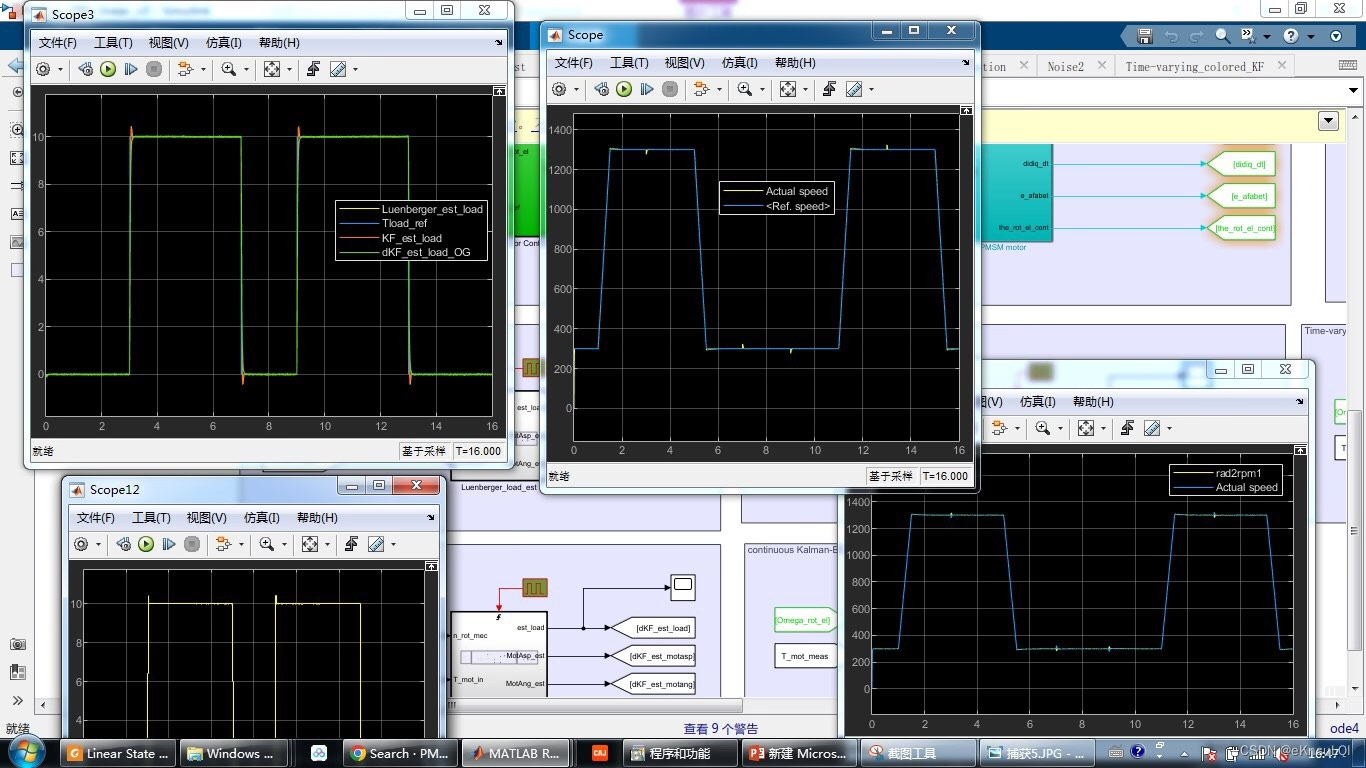Select the [e_afabet] Goto block
Viewport: 1366px width, 768px height.
coord(1242,196)
